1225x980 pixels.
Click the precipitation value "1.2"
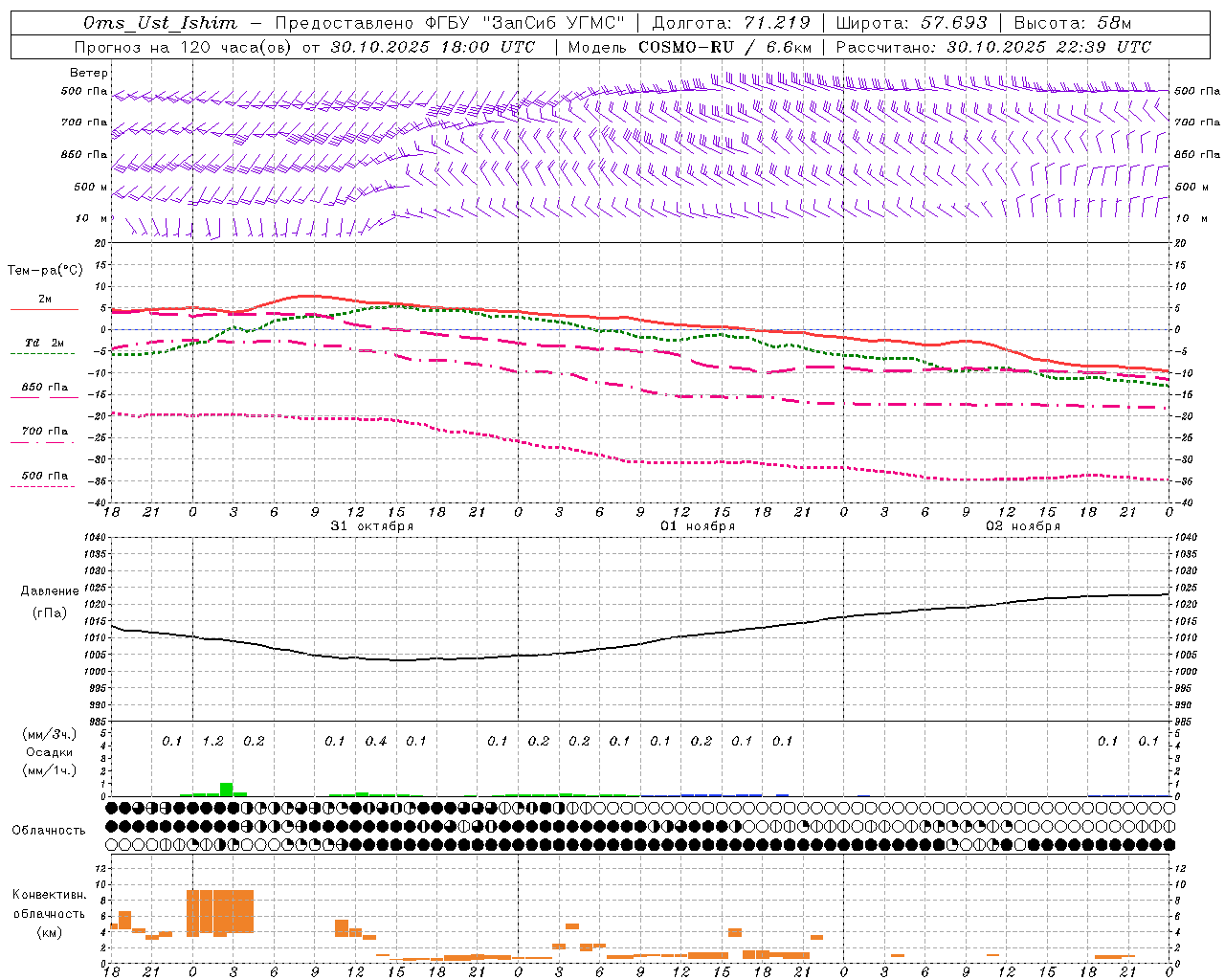(212, 742)
